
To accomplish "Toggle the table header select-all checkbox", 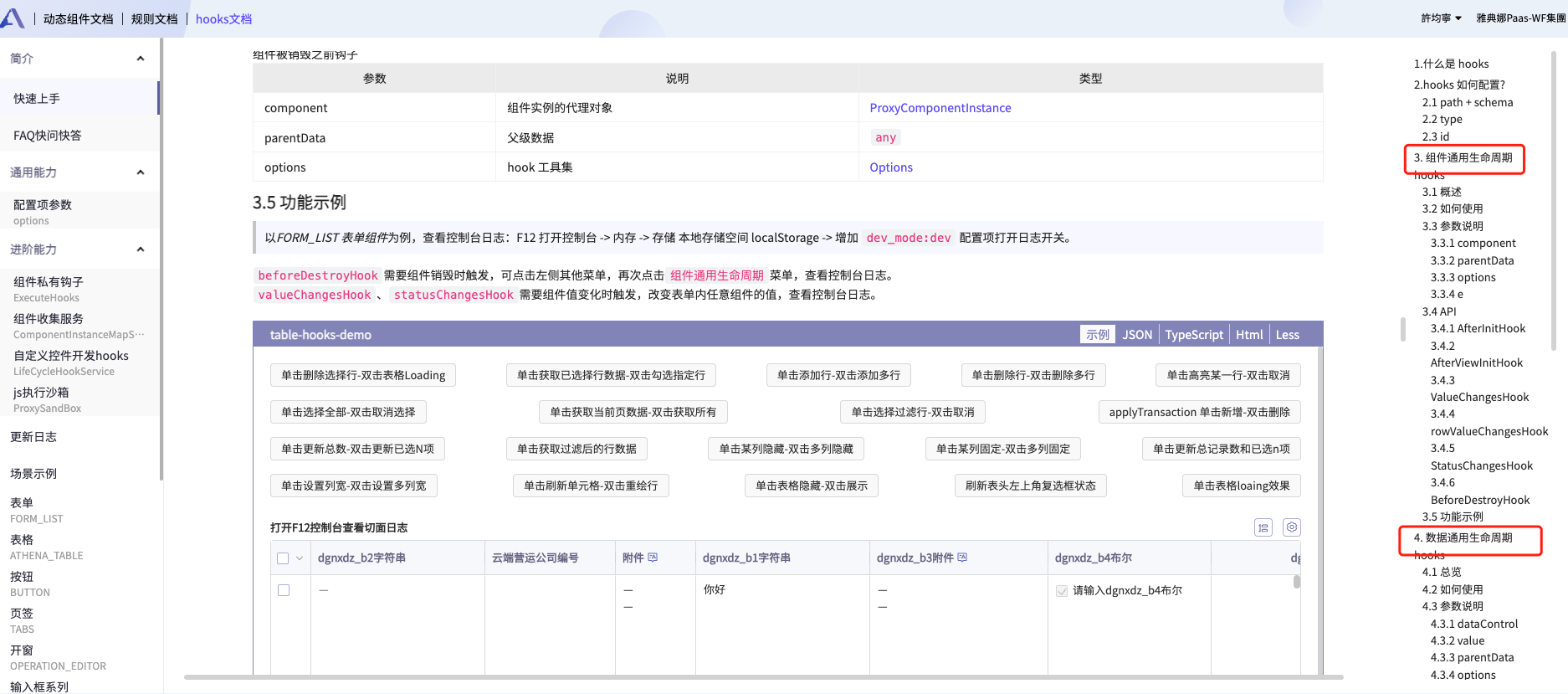I will tap(283, 558).
